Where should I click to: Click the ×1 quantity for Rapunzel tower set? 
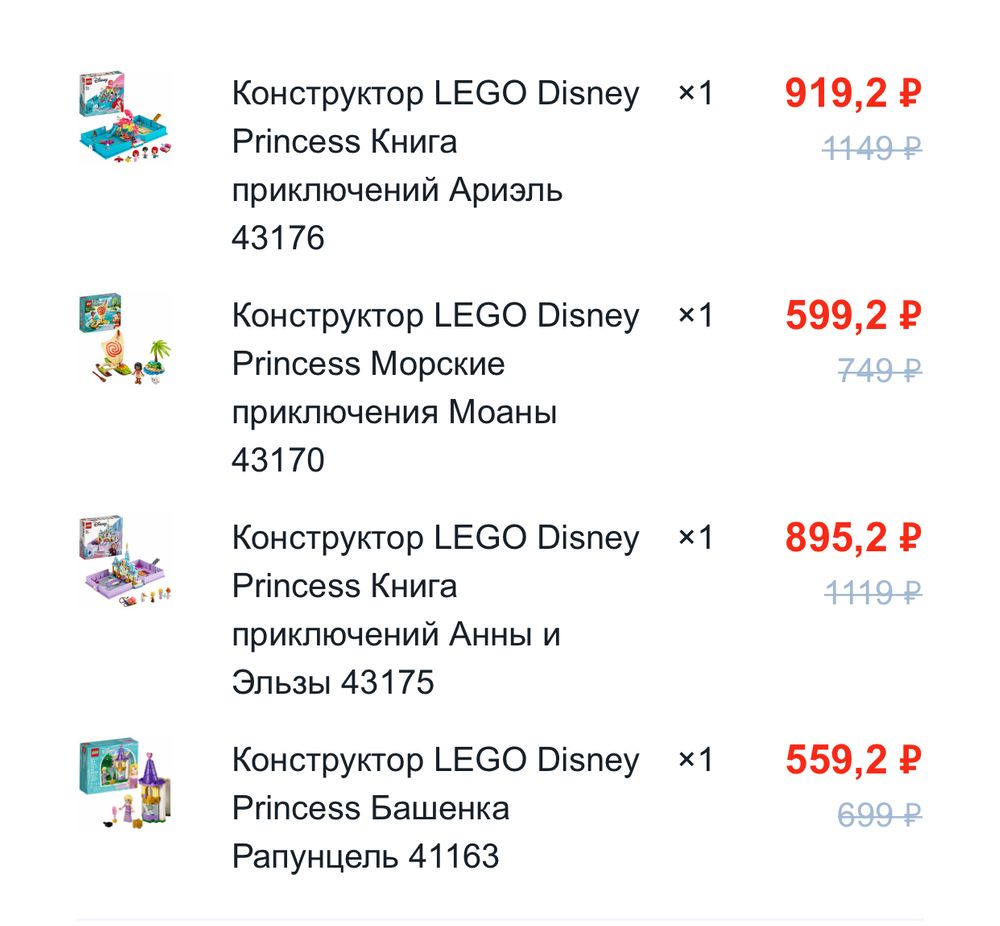click(x=696, y=760)
